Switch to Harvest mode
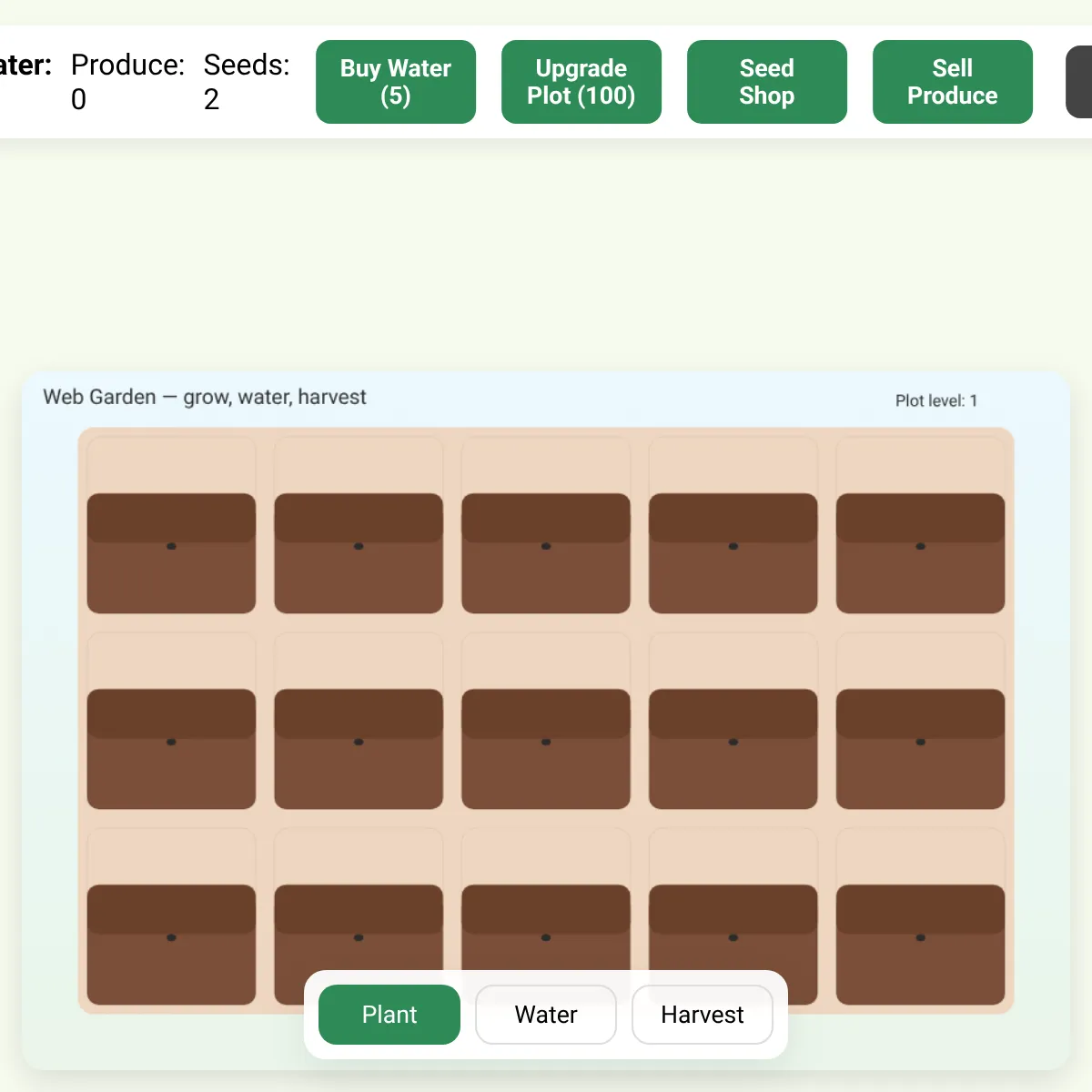 703,1015
